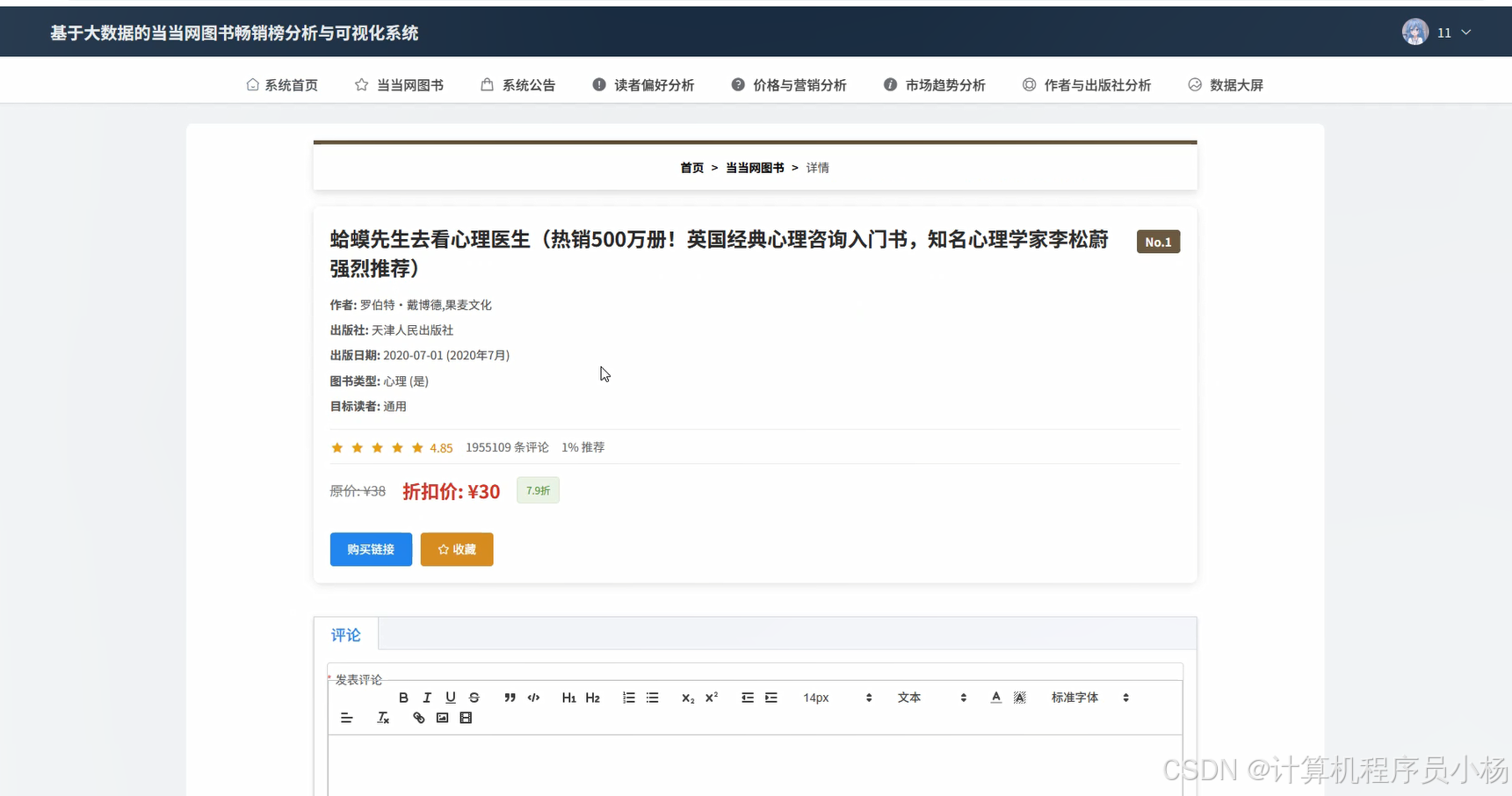Toggle italic formatting in comment editor
This screenshot has width=1512, height=796.
tap(427, 698)
